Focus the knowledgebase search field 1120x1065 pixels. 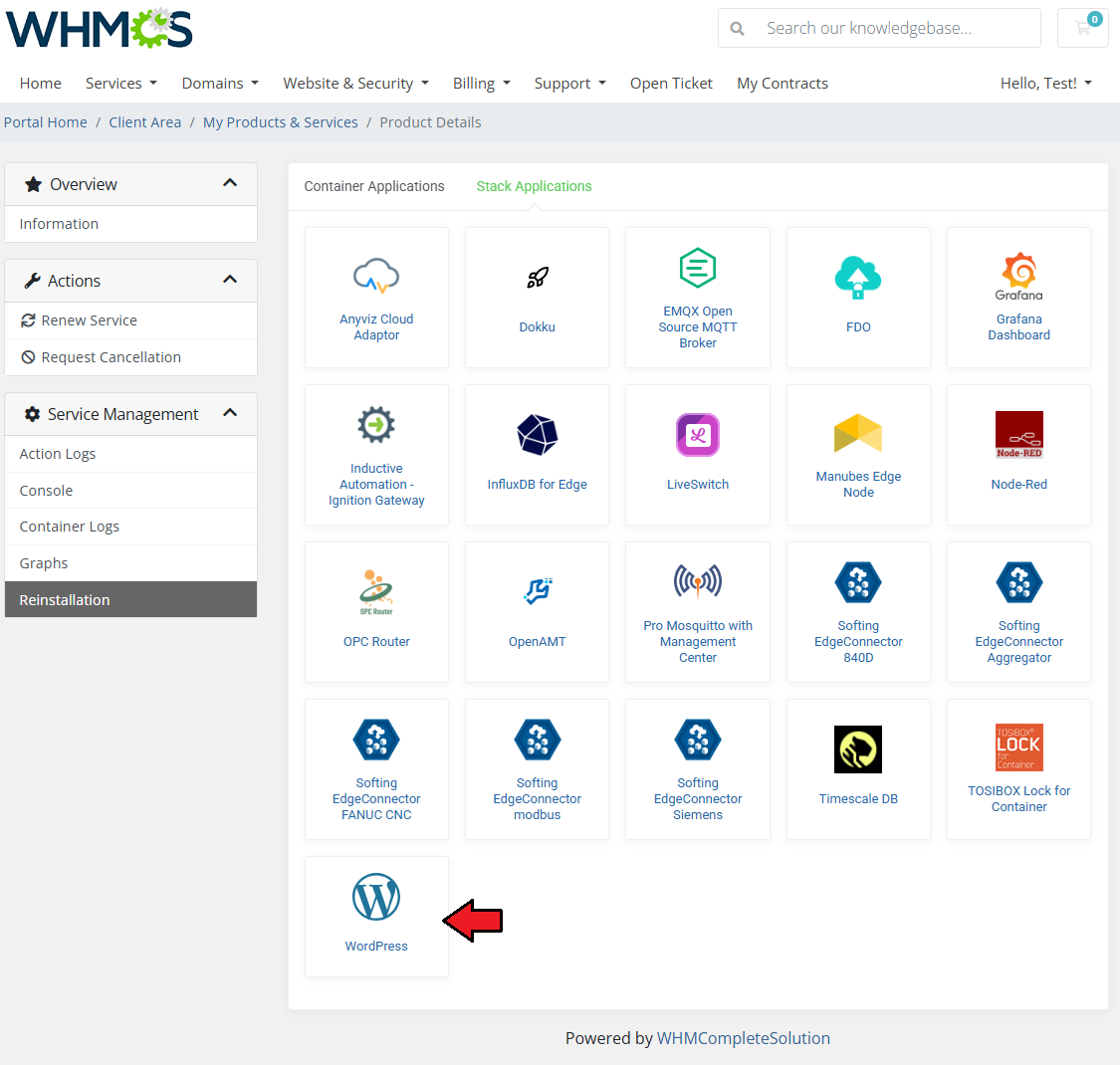(879, 28)
